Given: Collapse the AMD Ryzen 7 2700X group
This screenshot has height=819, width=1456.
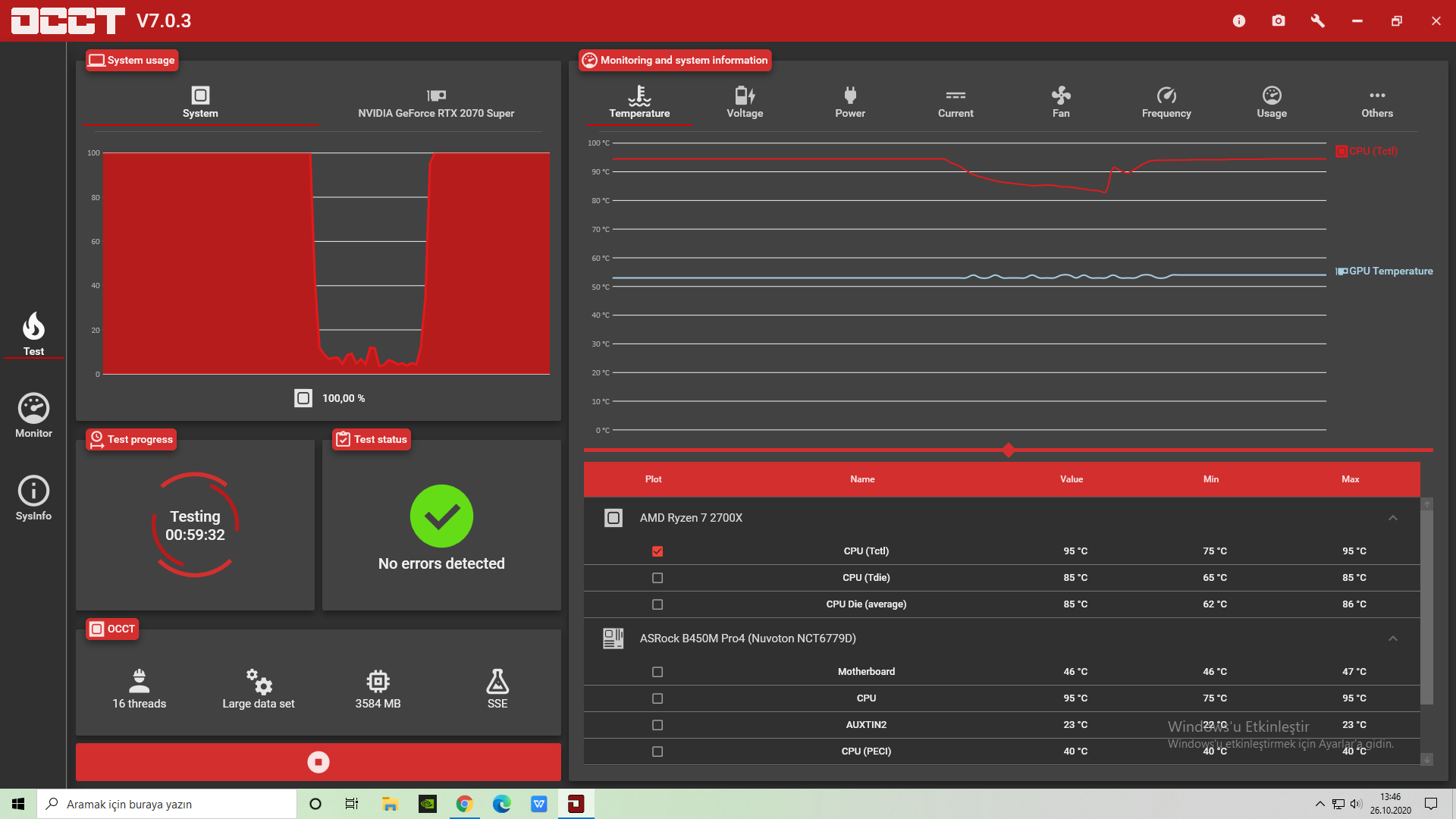Looking at the screenshot, I should 1393,518.
